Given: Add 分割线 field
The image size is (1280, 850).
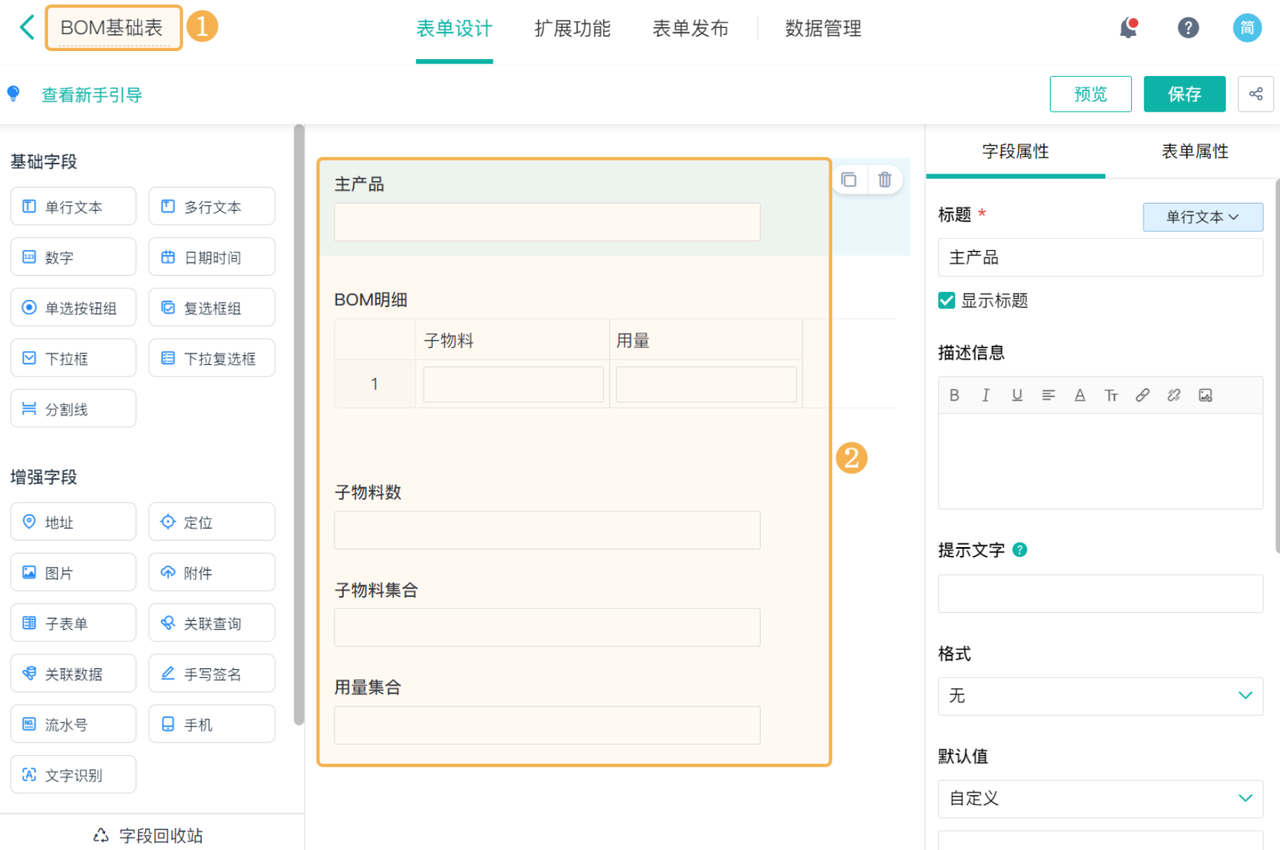Looking at the screenshot, I should tap(73, 409).
